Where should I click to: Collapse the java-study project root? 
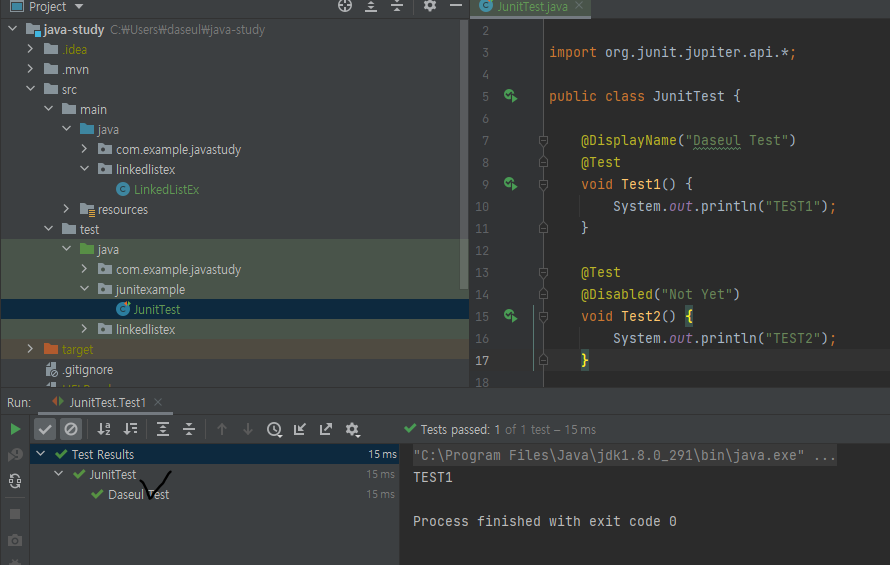12,28
